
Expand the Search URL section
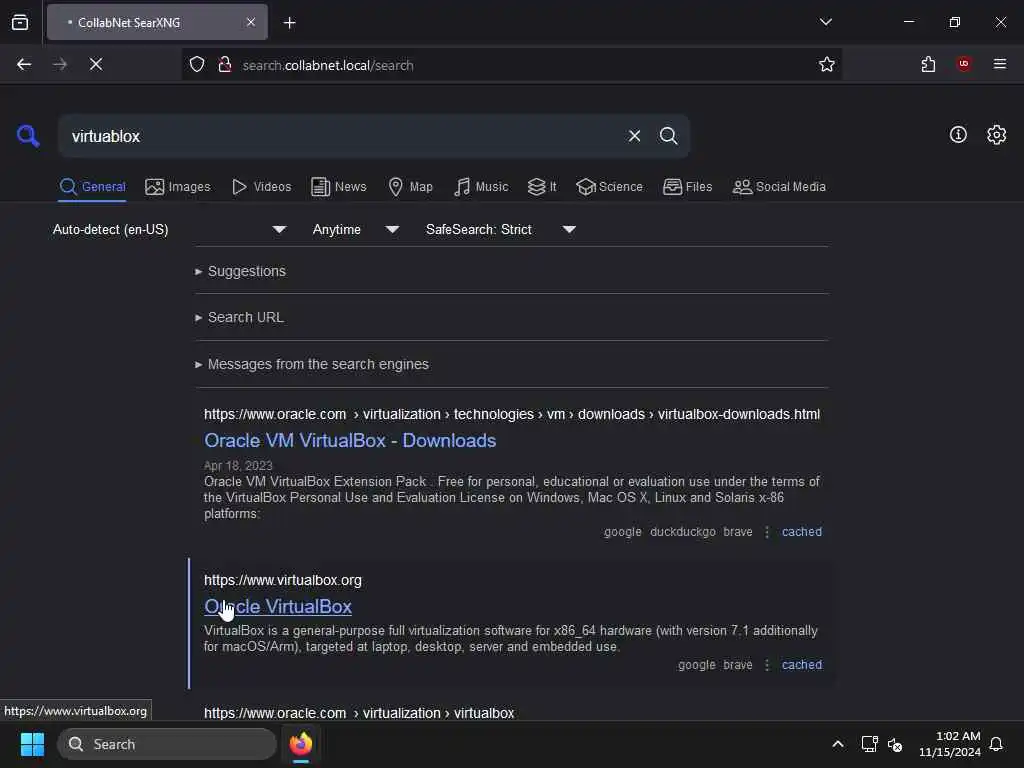(239, 317)
